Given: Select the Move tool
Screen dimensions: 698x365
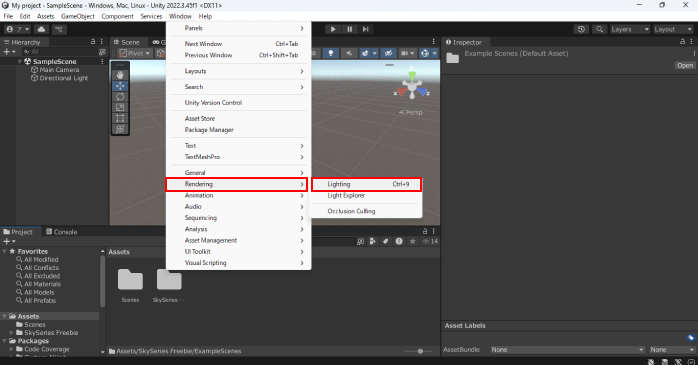Looking at the screenshot, I should click(120, 86).
